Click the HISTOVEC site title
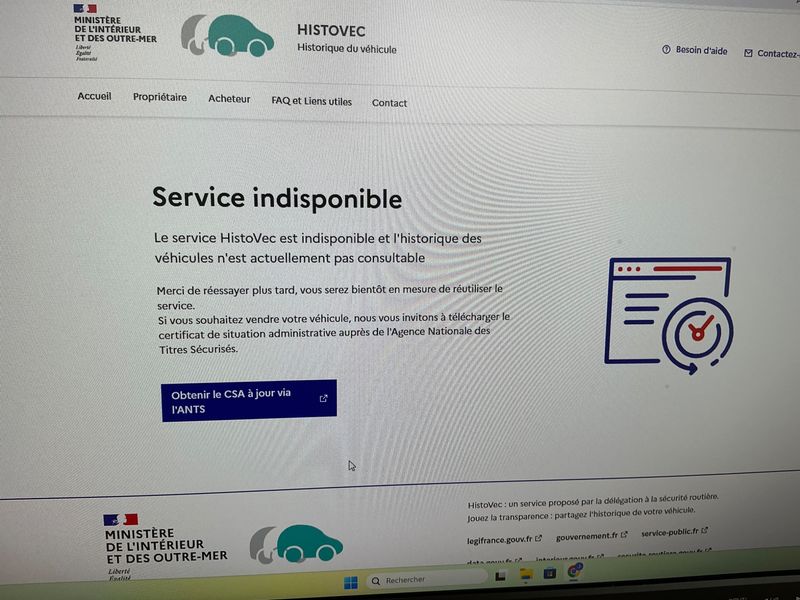Image resolution: width=800 pixels, height=600 pixels. click(x=331, y=31)
